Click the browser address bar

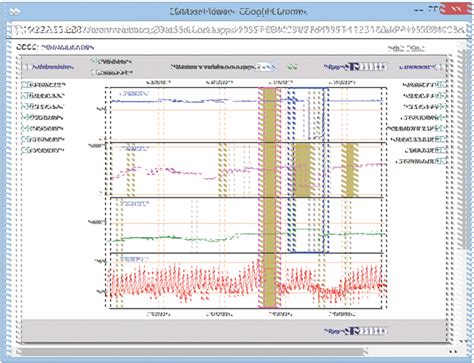click(x=238, y=30)
